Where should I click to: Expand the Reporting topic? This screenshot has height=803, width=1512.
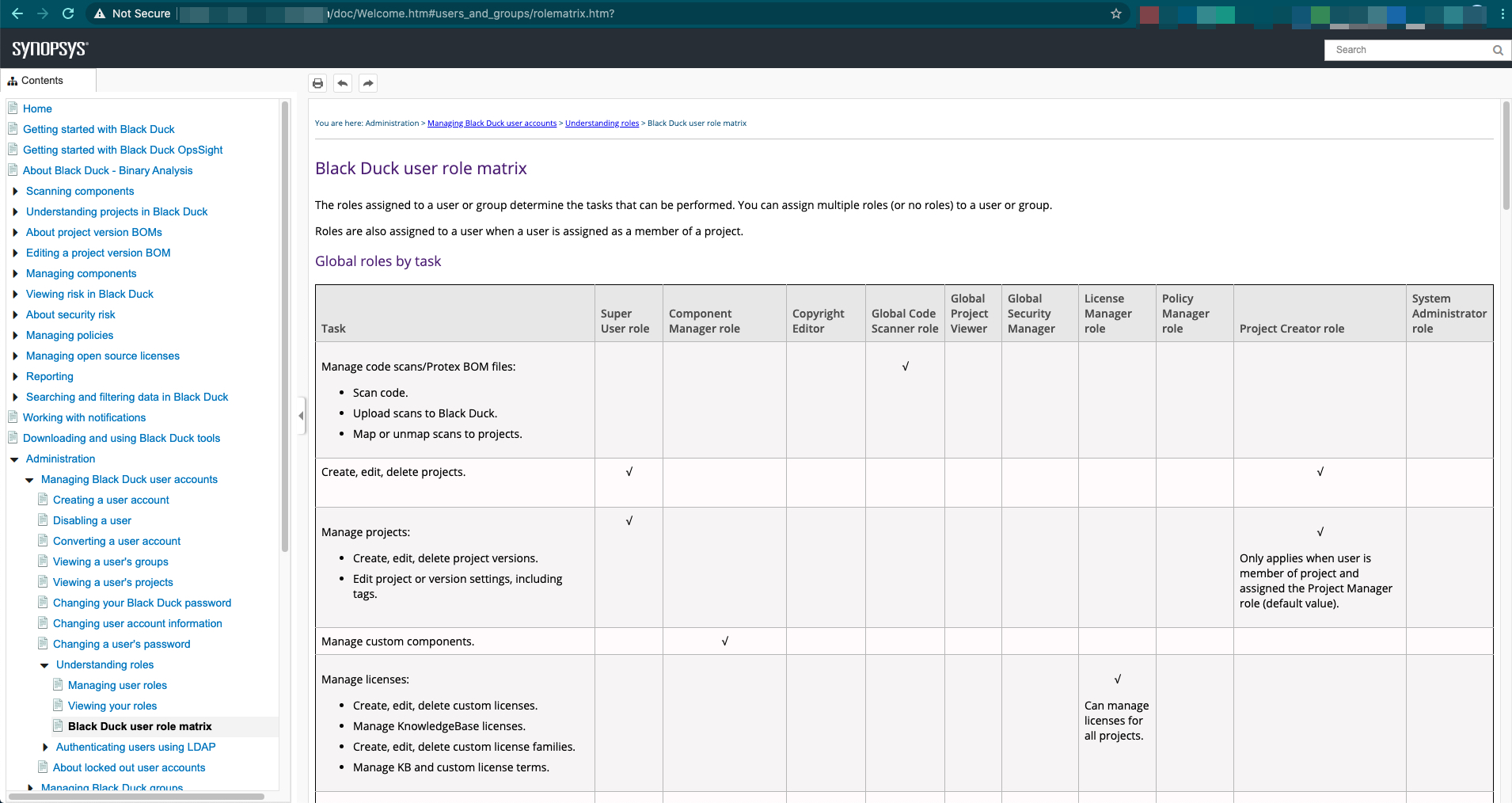click(15, 376)
